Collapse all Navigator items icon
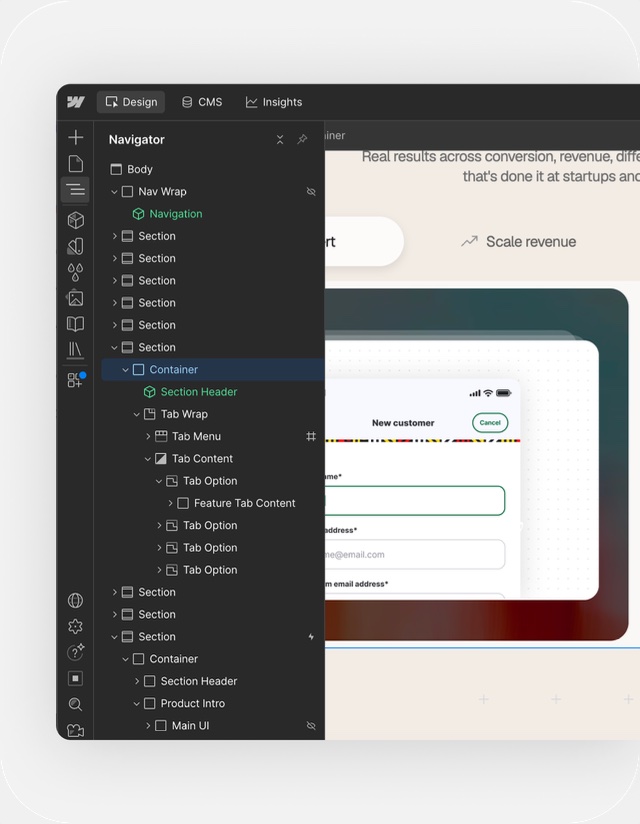This screenshot has height=824, width=640. (280, 139)
